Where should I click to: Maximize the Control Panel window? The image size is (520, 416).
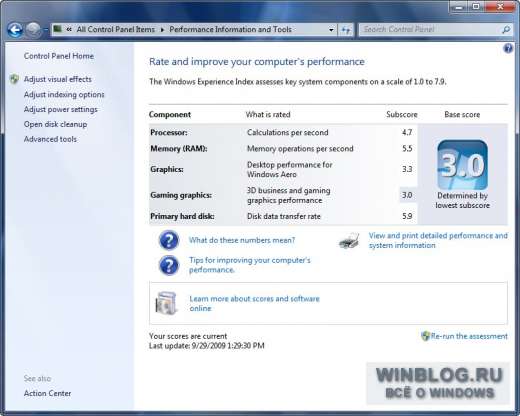coord(477,7)
